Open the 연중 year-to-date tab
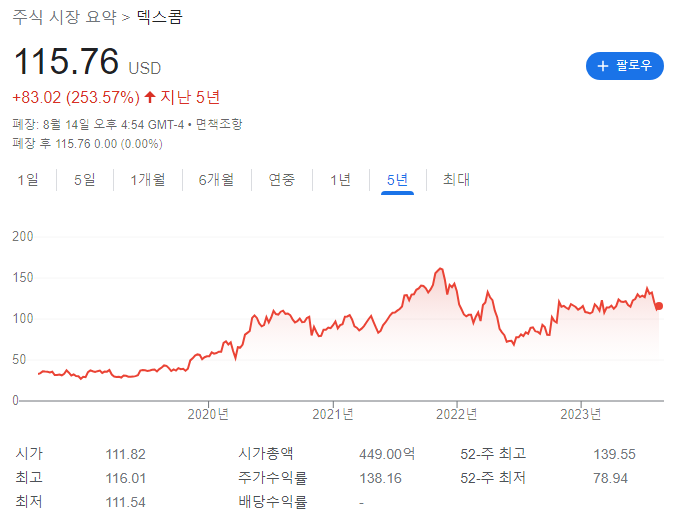The height and width of the screenshot is (522, 684). click(282, 180)
